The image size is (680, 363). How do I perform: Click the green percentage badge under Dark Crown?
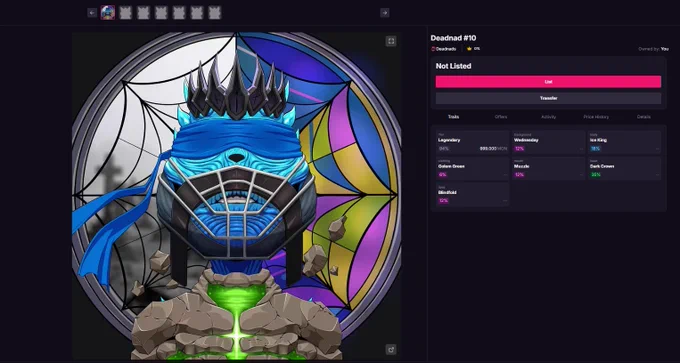tap(595, 175)
